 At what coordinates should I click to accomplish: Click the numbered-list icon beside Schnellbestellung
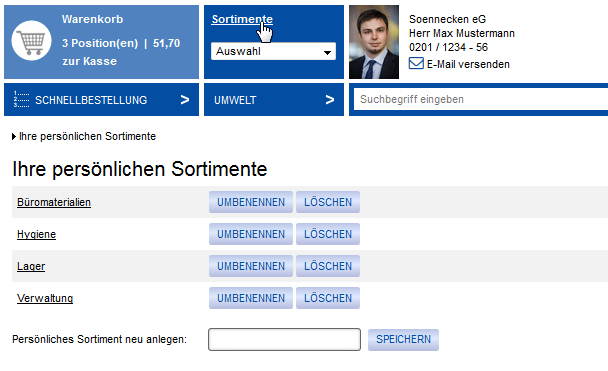coord(21,99)
